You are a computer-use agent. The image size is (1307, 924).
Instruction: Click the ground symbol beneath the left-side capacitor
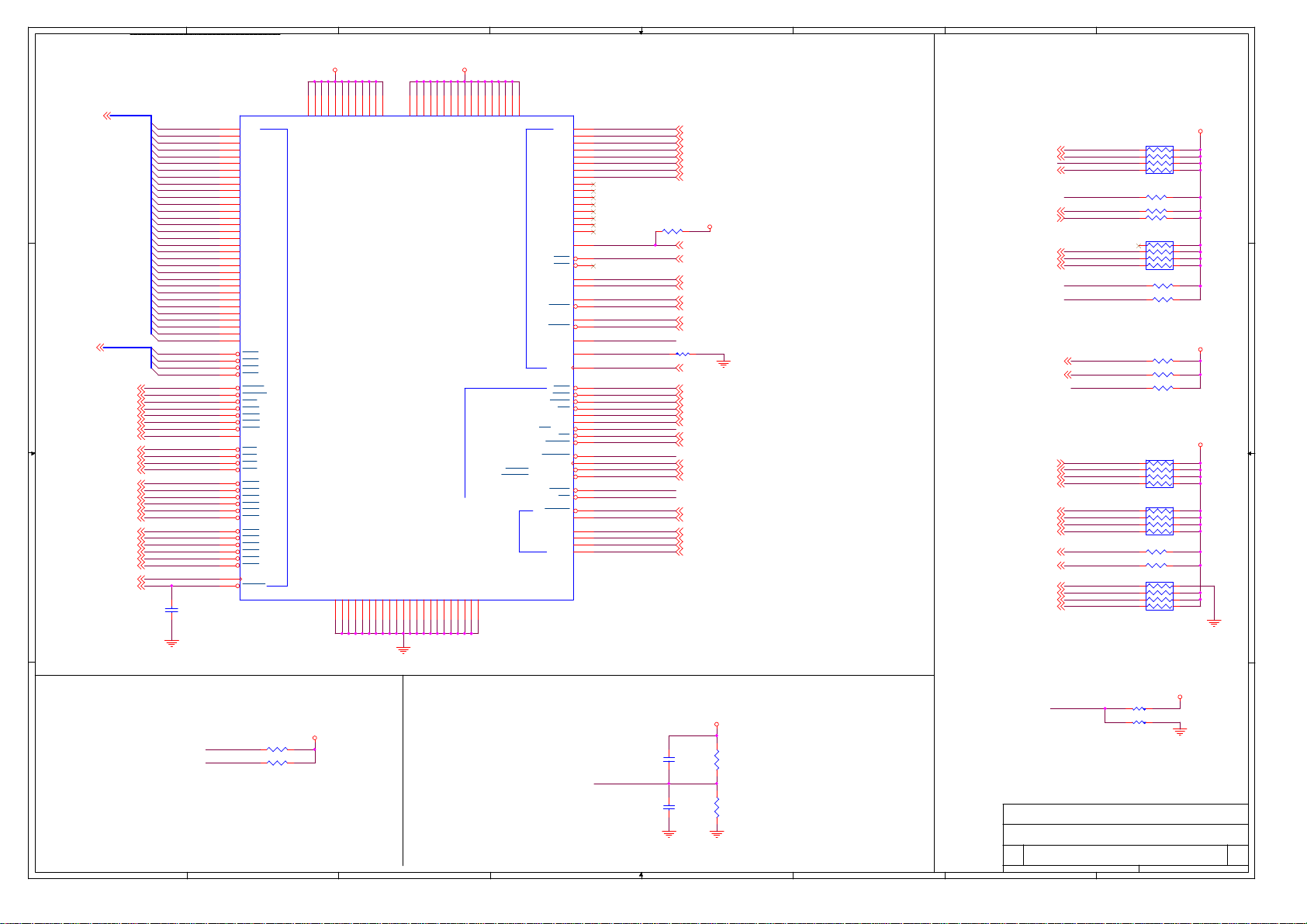[x=171, y=642]
